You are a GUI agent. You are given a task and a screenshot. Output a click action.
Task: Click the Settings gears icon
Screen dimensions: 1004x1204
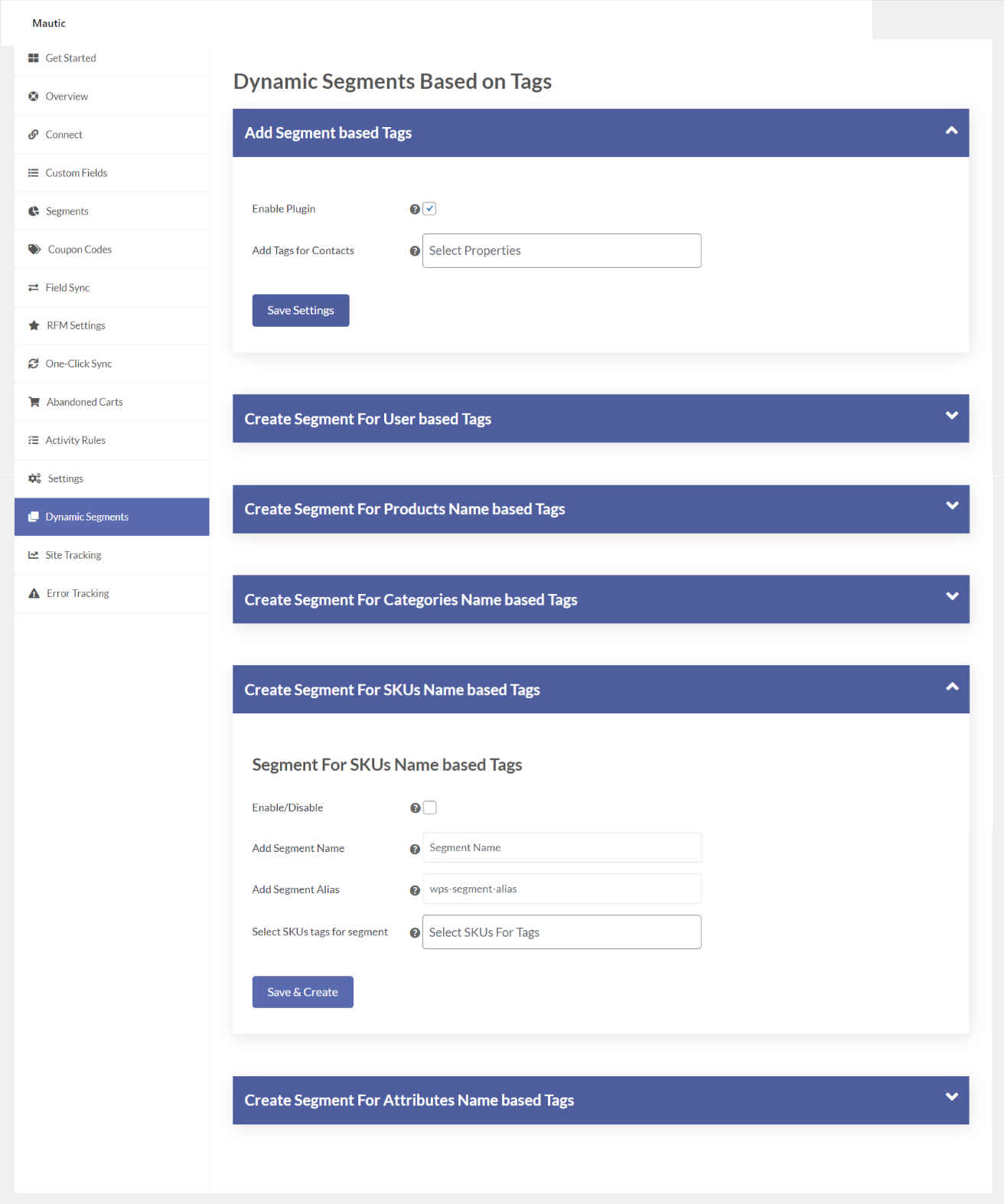pos(34,478)
